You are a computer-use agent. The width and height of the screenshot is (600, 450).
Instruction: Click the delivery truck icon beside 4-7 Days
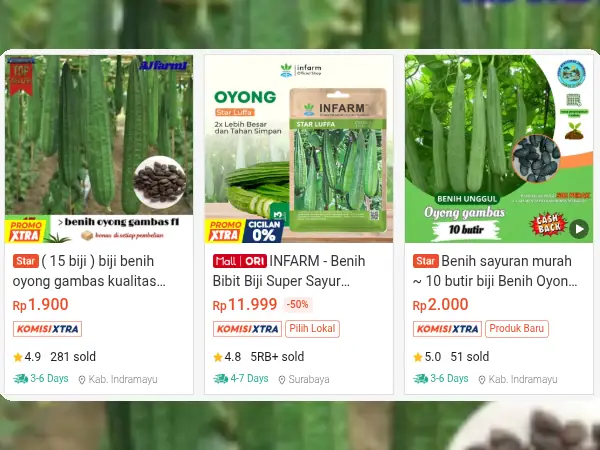pyautogui.click(x=221, y=379)
